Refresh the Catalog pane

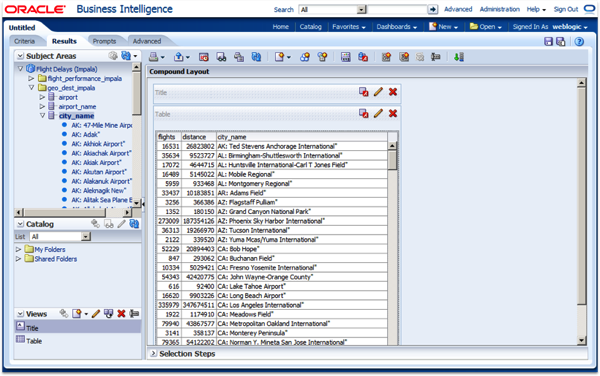[134, 224]
